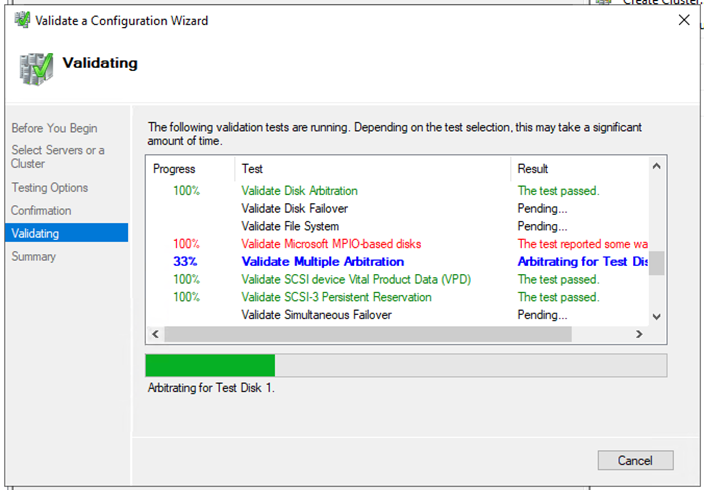Sort by the Progress column header
The width and height of the screenshot is (704, 490).
point(190,169)
